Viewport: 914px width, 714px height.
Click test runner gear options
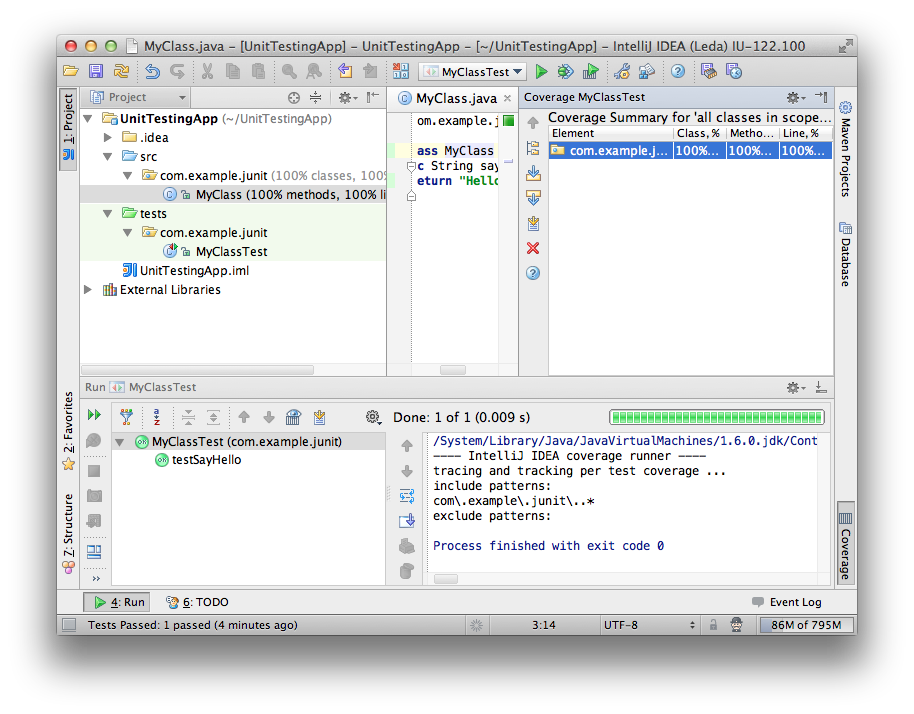373,417
